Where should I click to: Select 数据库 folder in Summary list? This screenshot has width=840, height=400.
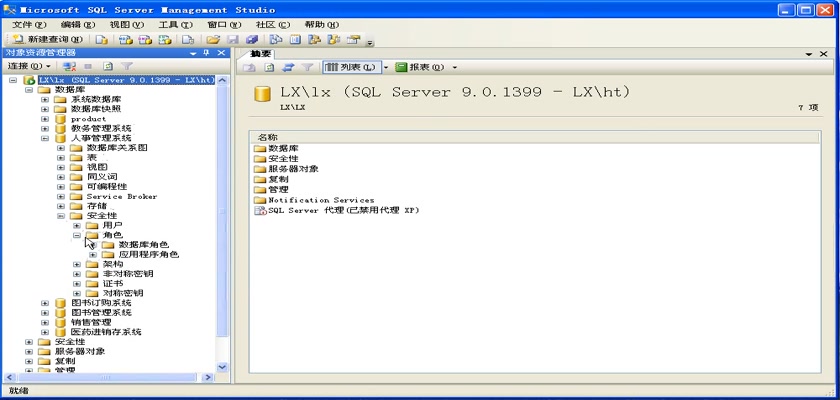coord(283,148)
